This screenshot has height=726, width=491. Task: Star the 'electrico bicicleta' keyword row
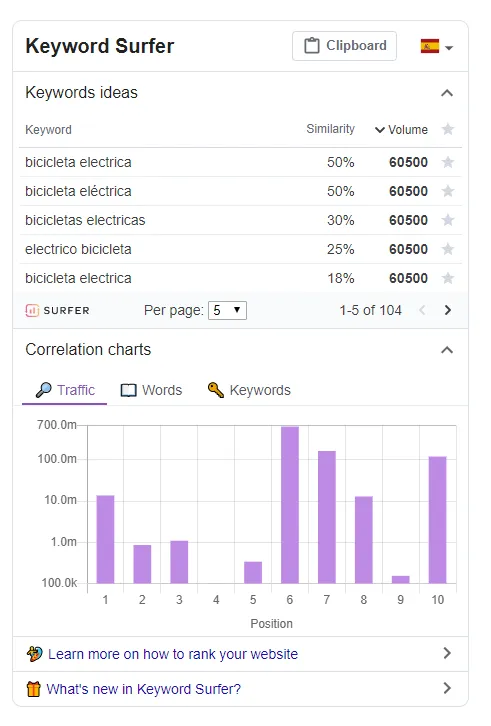447,249
